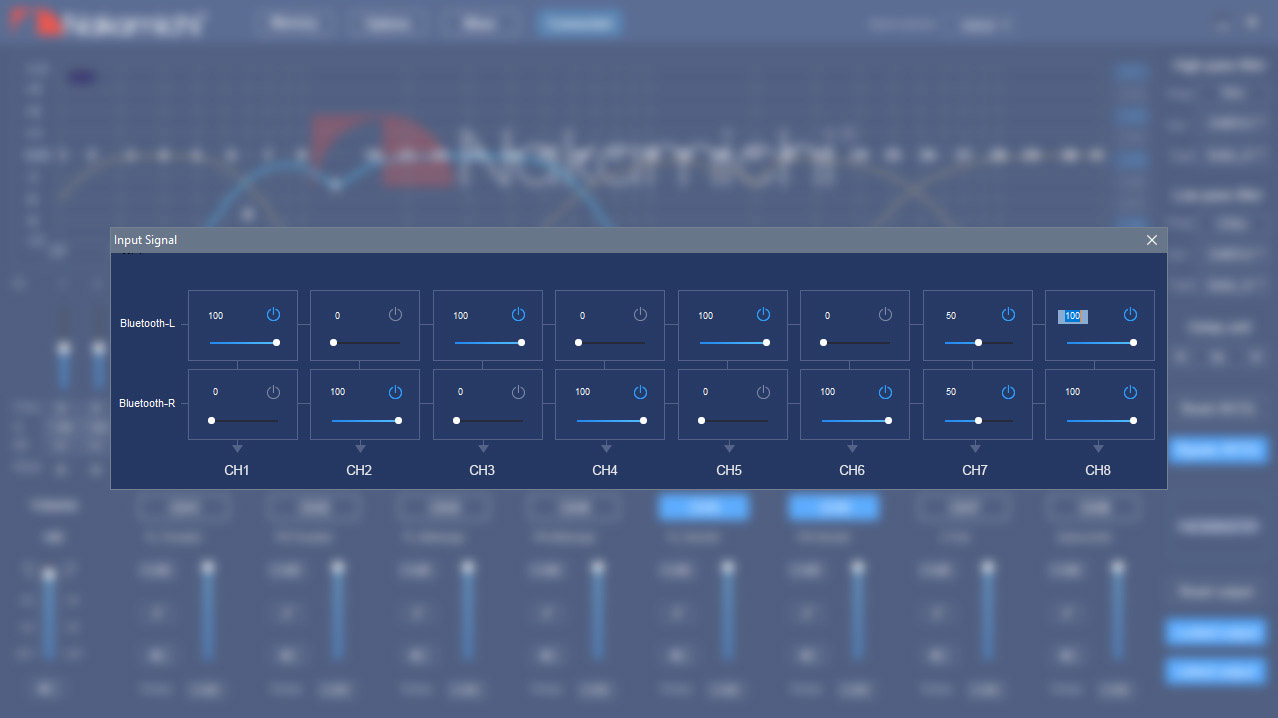Image resolution: width=1278 pixels, height=718 pixels.
Task: Click the Bluetooth-L row label
Action: pyautogui.click(x=147, y=323)
